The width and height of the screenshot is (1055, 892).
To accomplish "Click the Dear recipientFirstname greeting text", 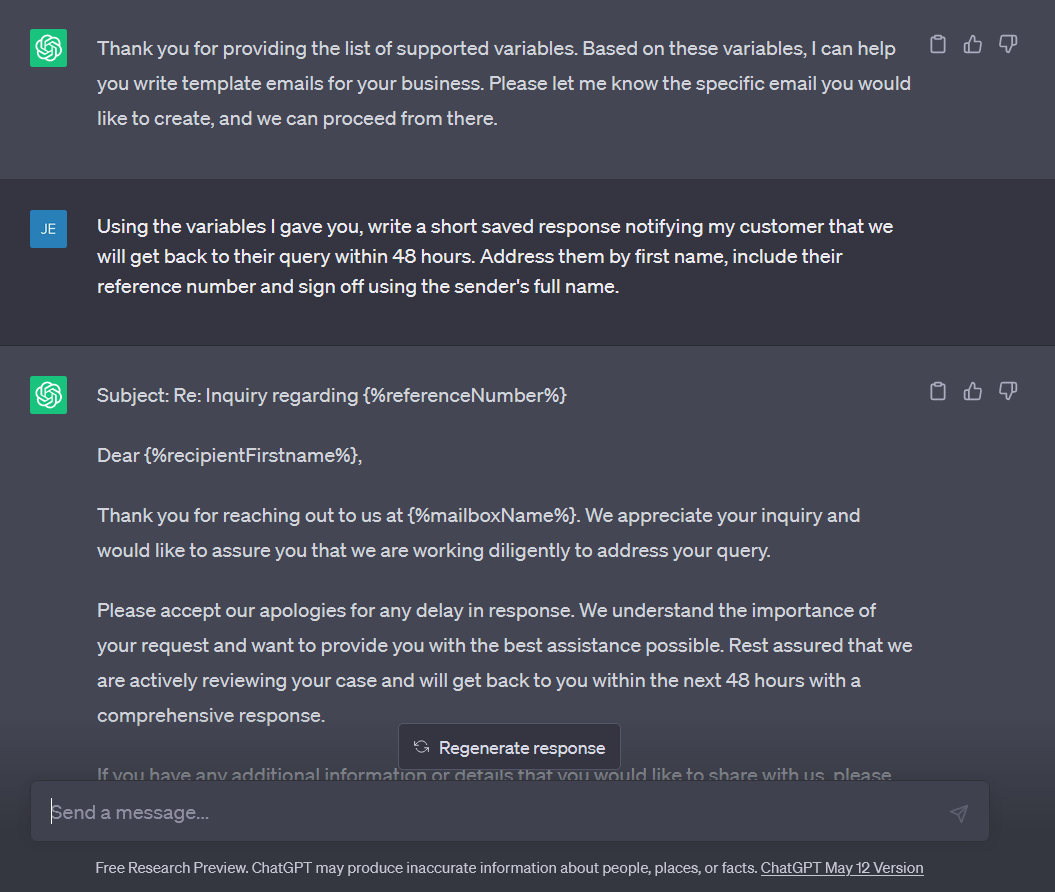I will [x=230, y=455].
